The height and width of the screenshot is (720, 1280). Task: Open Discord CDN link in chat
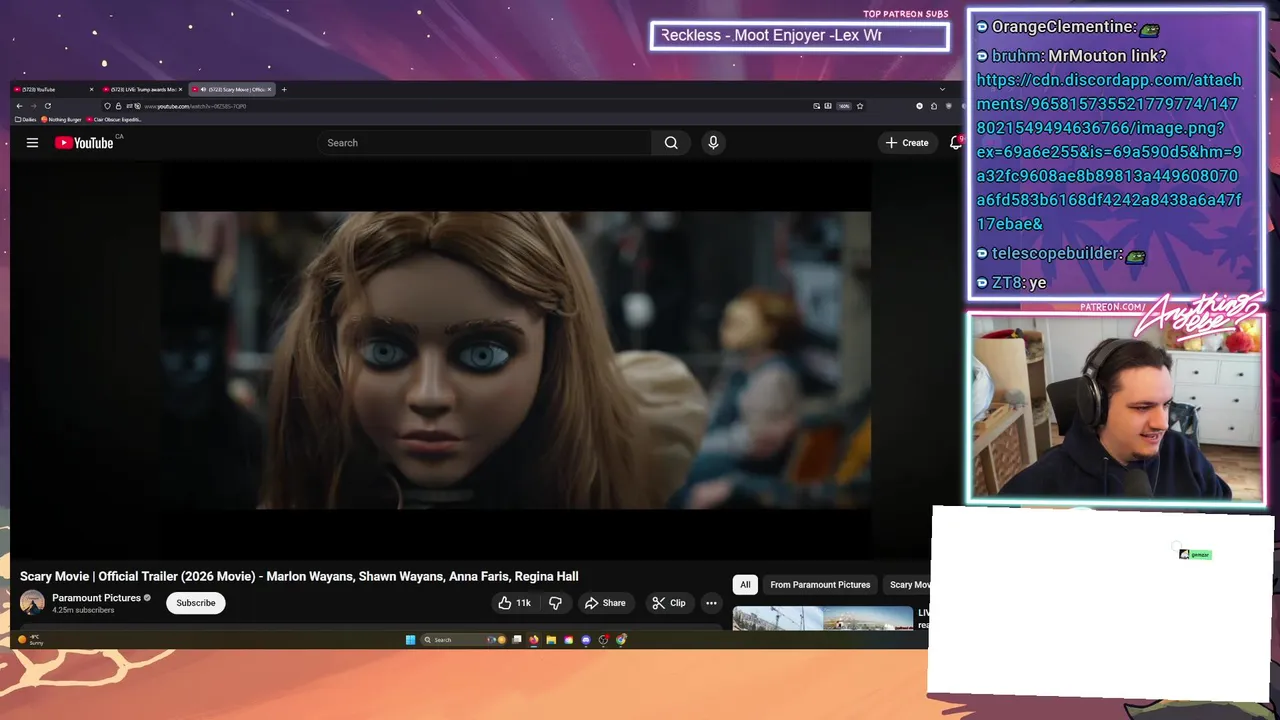[x=1109, y=152]
